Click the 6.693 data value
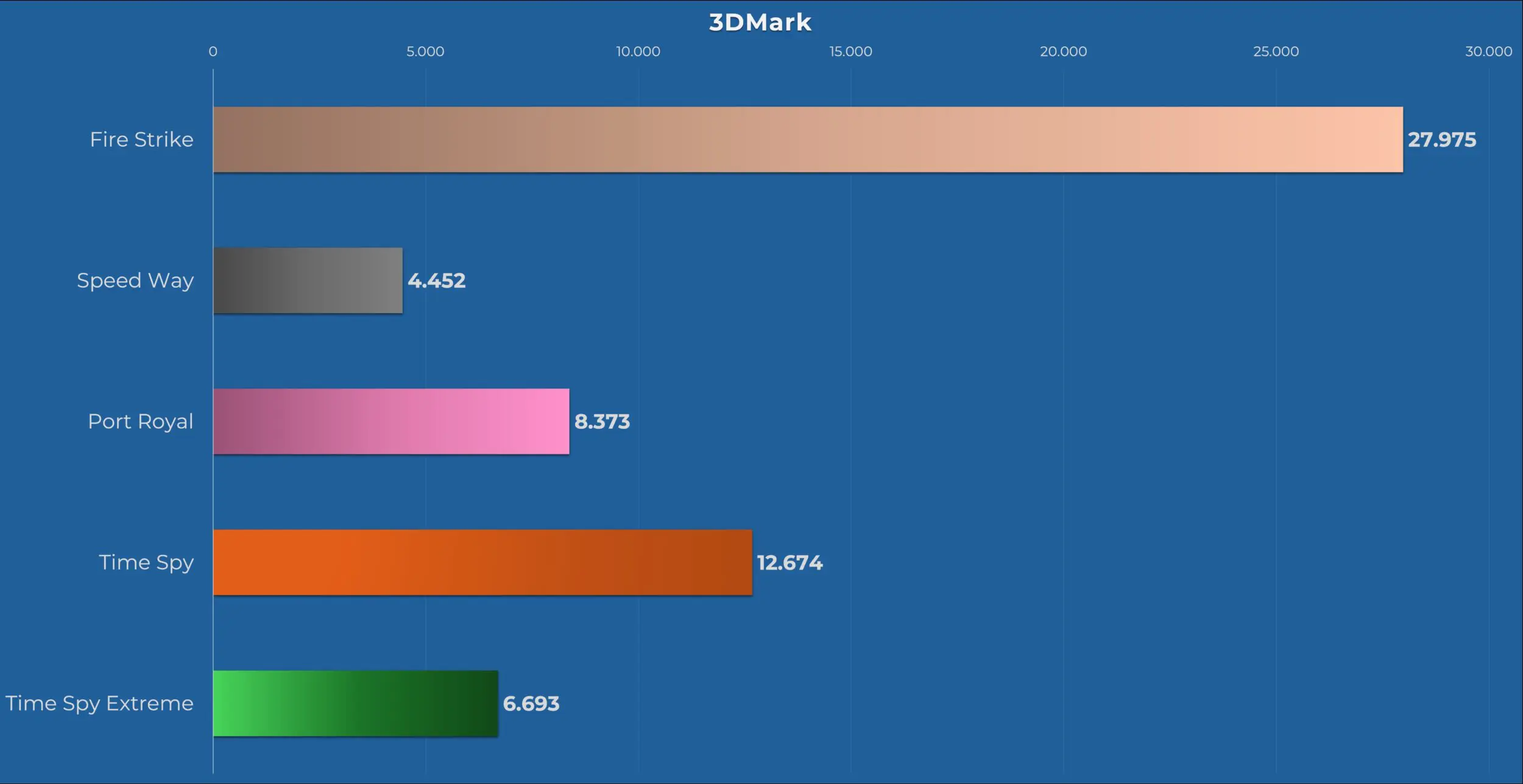 click(531, 704)
